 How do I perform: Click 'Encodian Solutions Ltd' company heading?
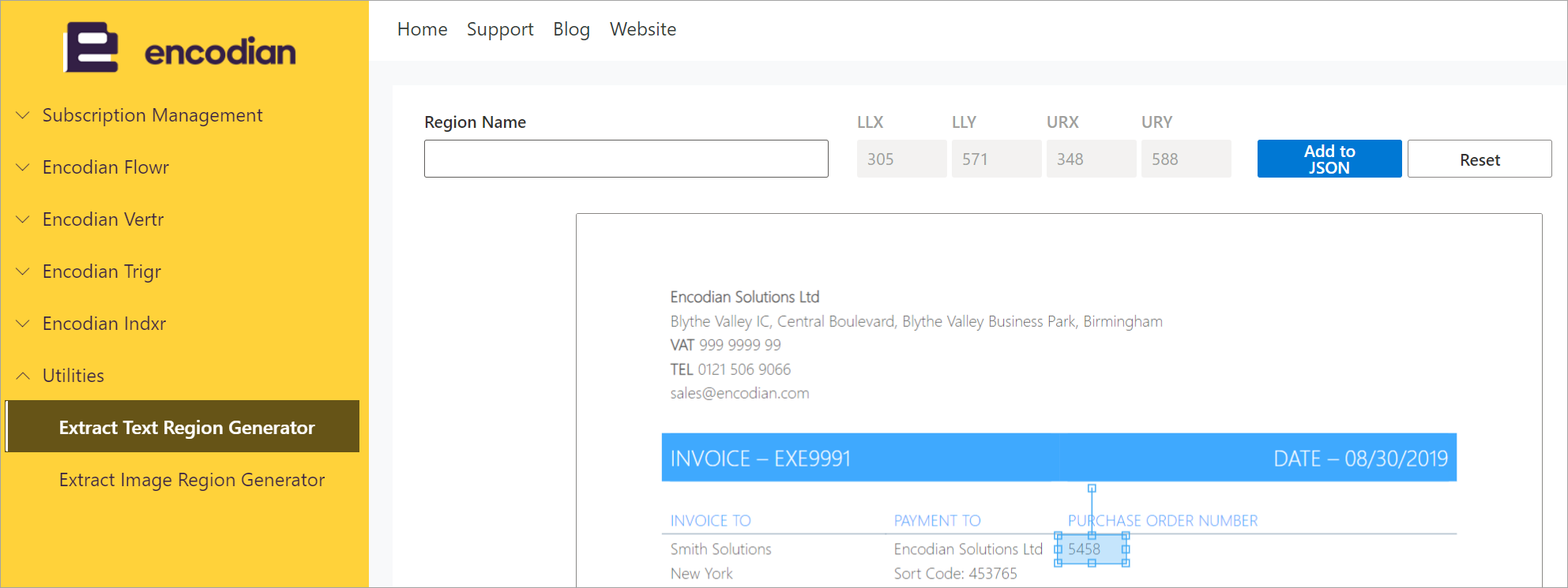pyautogui.click(x=745, y=297)
